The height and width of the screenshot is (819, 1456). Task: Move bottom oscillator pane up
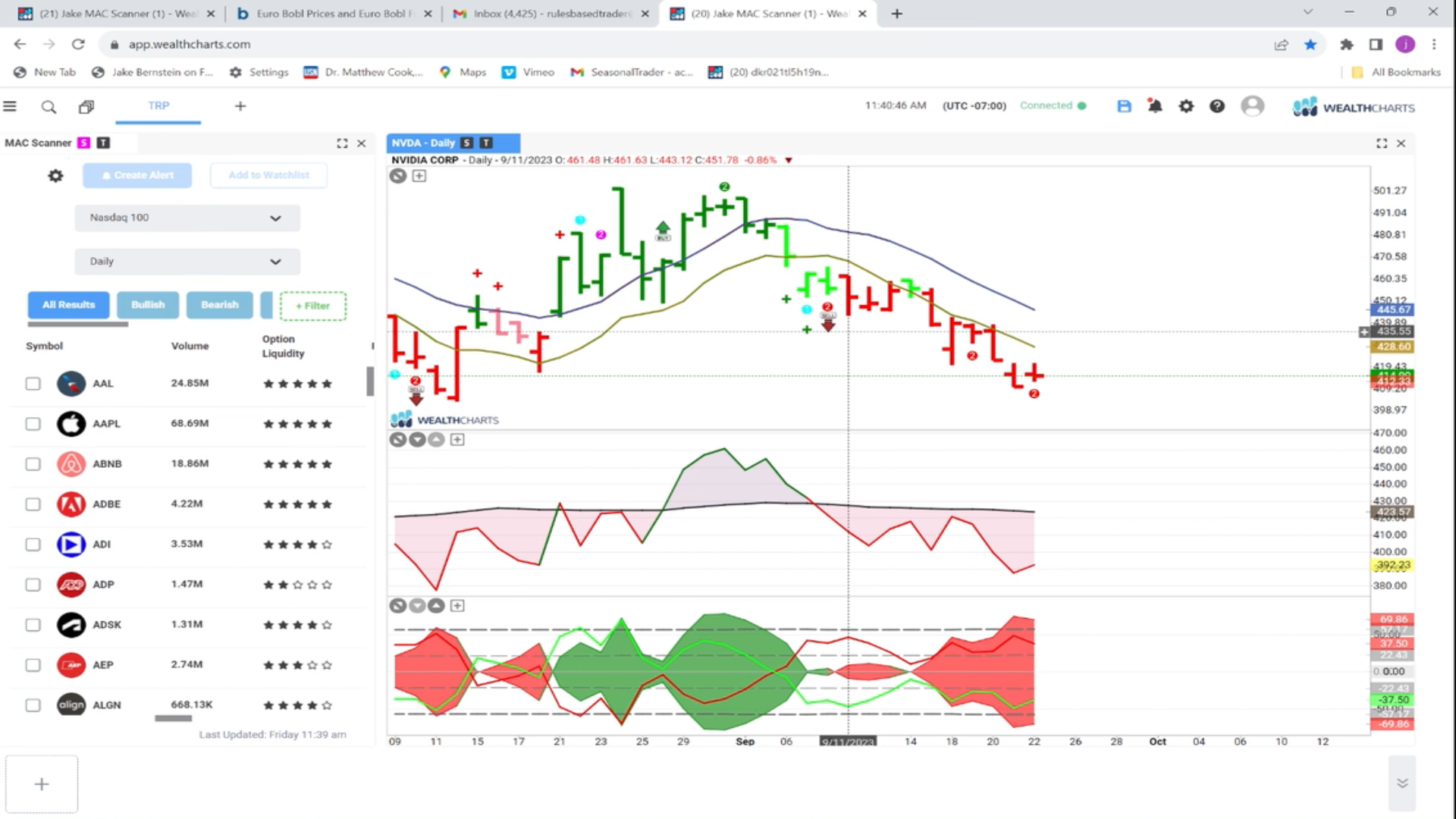click(x=436, y=606)
